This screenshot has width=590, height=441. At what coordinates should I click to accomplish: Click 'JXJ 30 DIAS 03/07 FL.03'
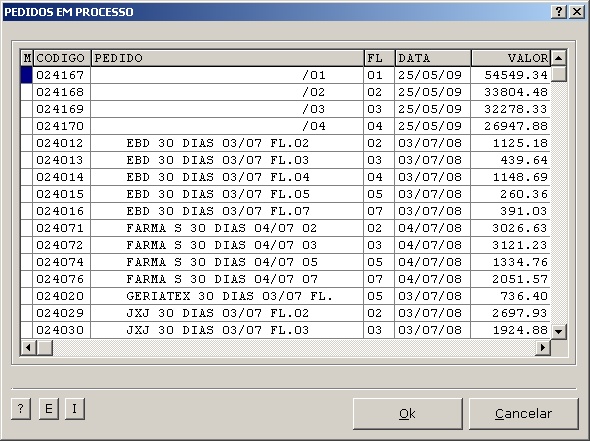tap(217, 330)
